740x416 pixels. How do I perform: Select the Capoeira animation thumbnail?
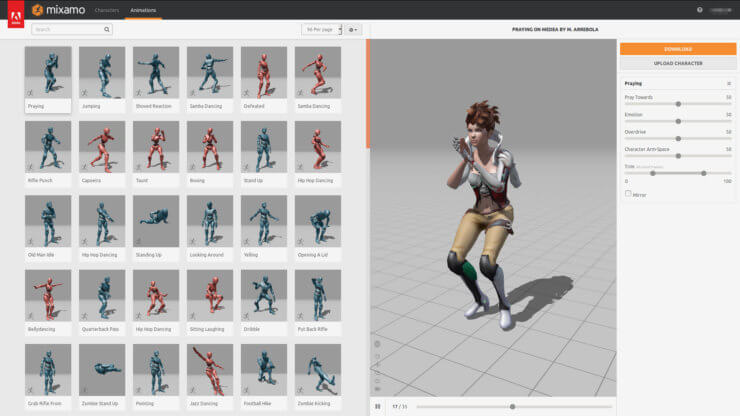click(x=102, y=147)
